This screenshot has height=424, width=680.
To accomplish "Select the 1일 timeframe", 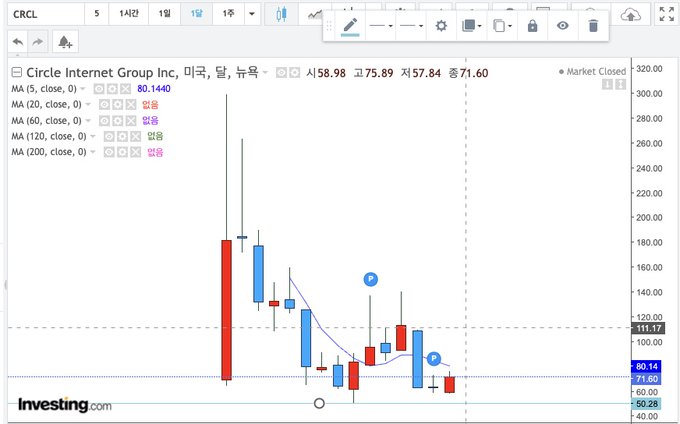I will point(164,14).
